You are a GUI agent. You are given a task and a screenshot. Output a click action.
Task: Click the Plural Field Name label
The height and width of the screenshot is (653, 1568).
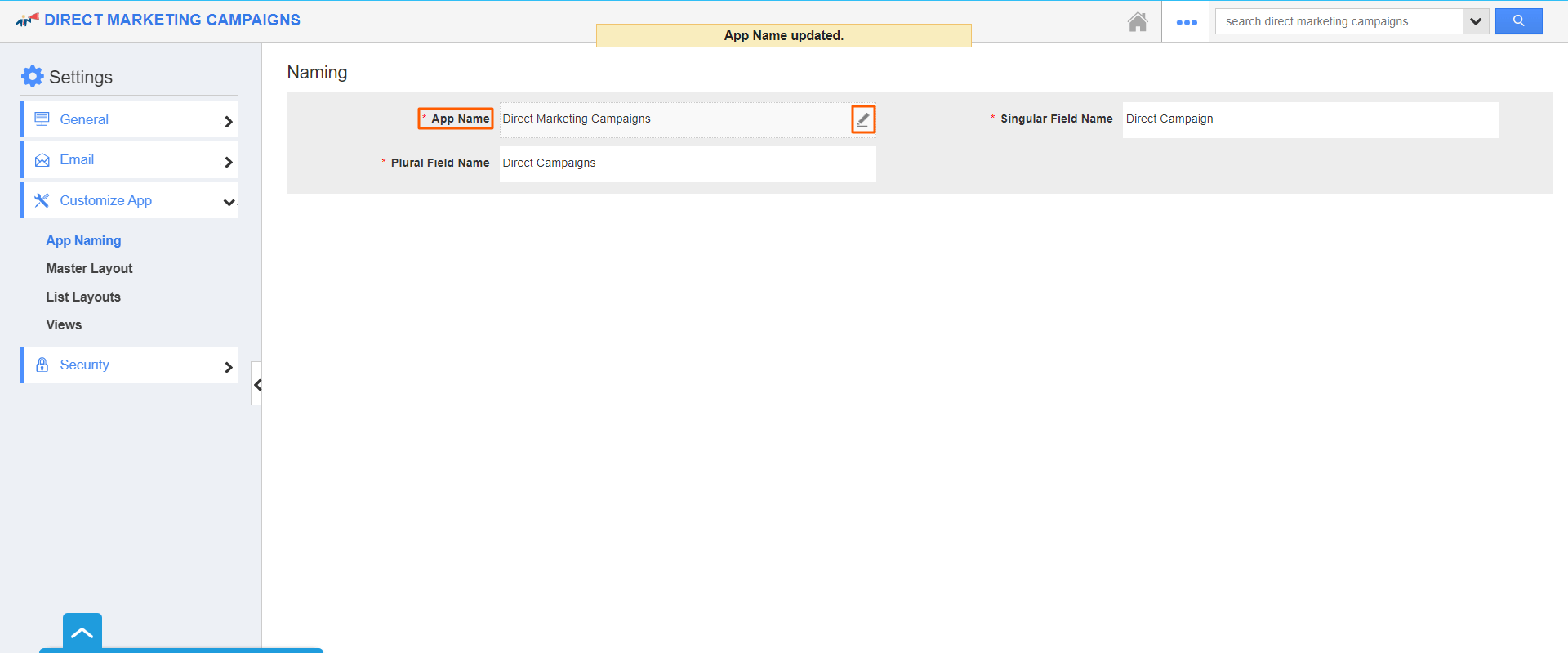click(x=440, y=163)
